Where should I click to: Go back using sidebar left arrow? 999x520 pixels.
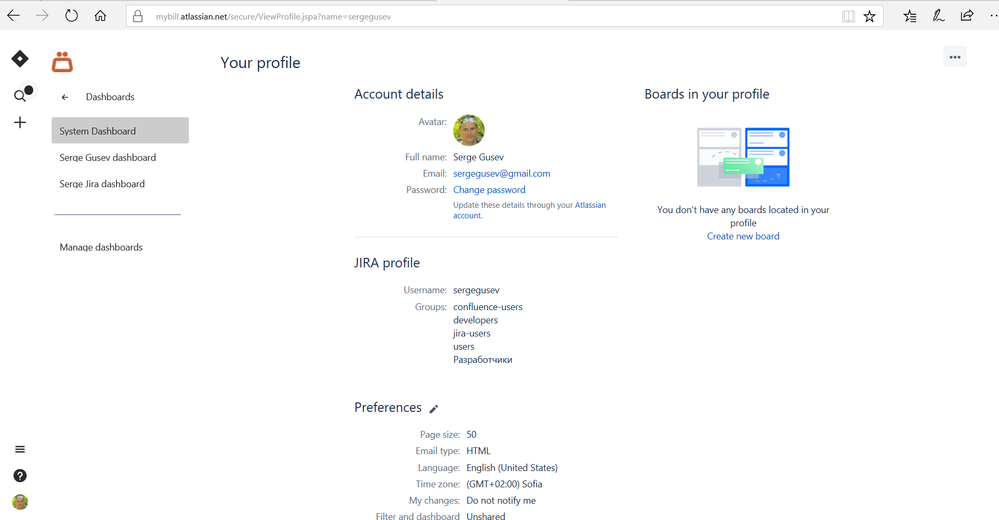[64, 98]
